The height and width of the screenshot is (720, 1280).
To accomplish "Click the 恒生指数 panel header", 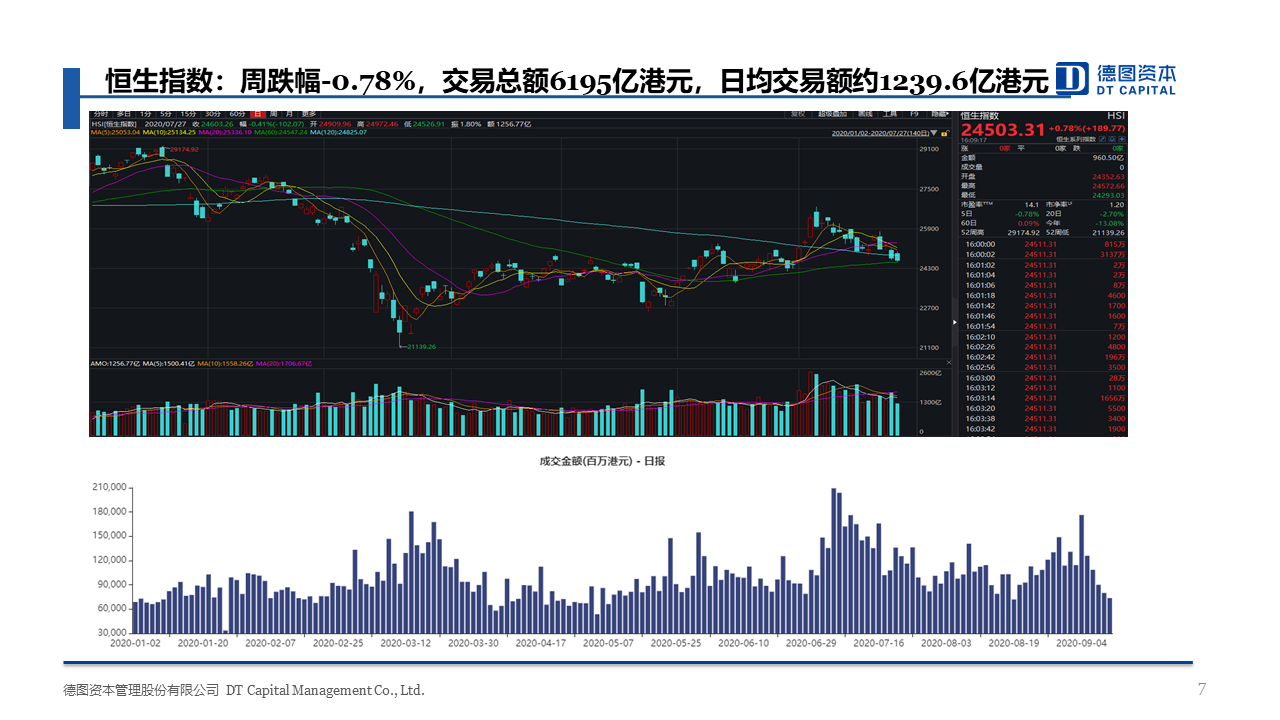I will [x=980, y=116].
